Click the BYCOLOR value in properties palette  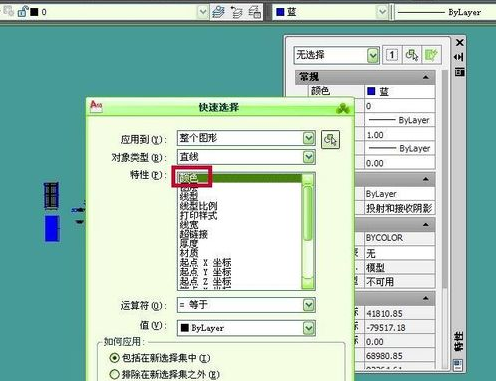[384, 238]
